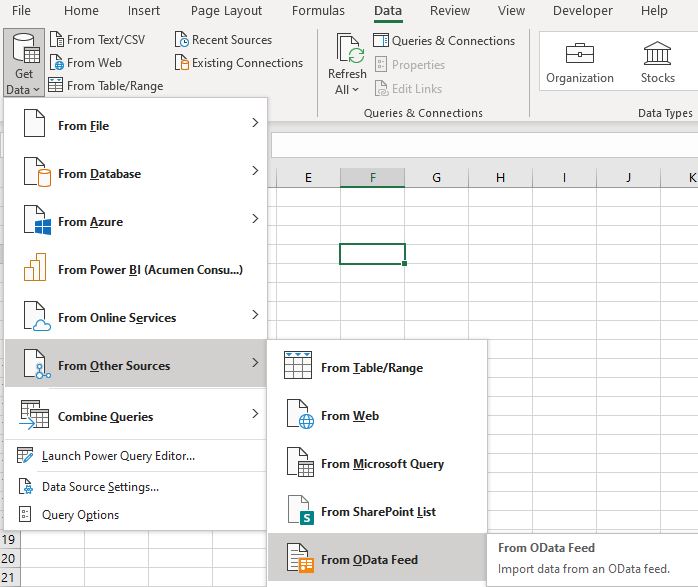Click the Get Data database icon

[26, 48]
